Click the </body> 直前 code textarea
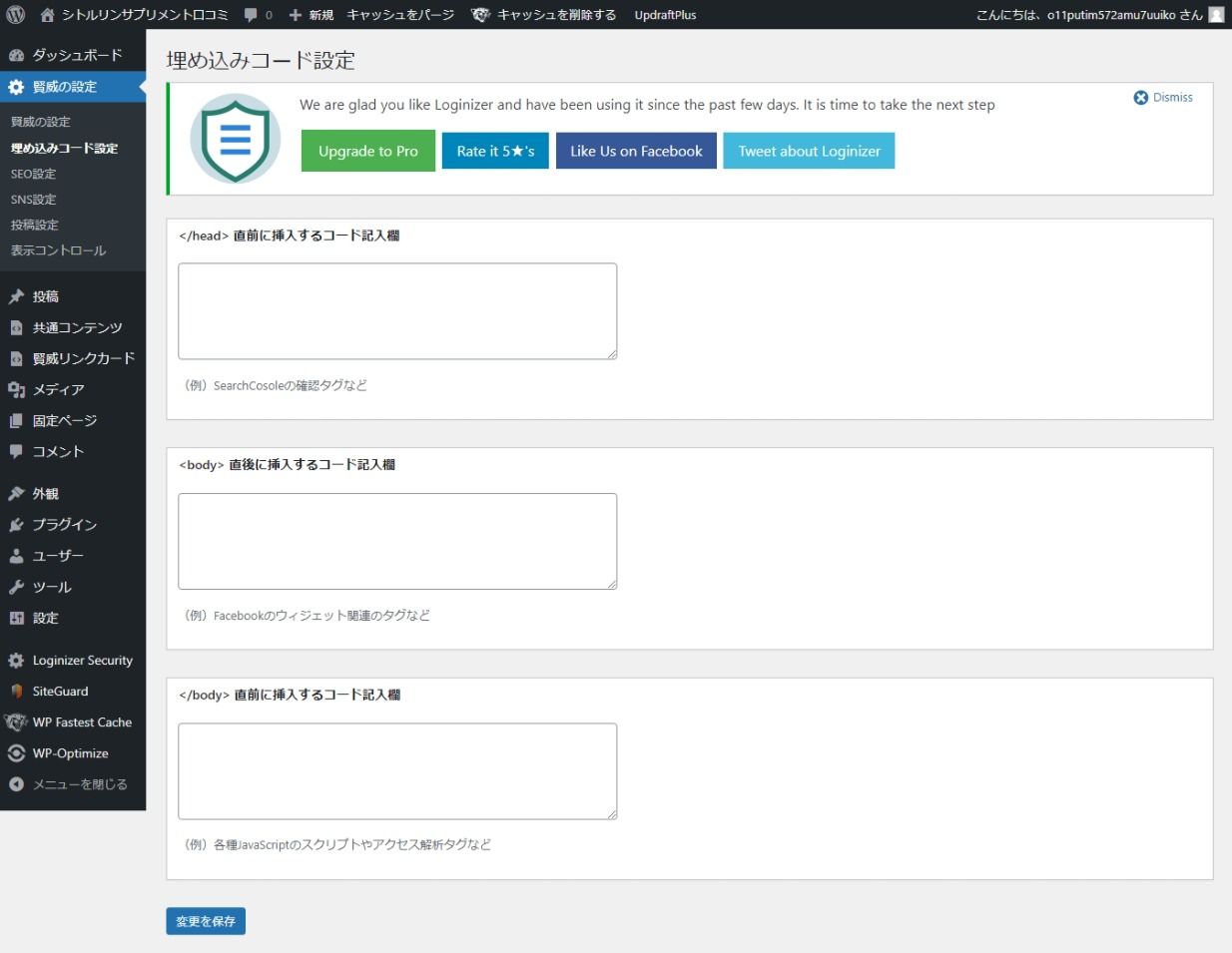1232x953 pixels. 396,771
